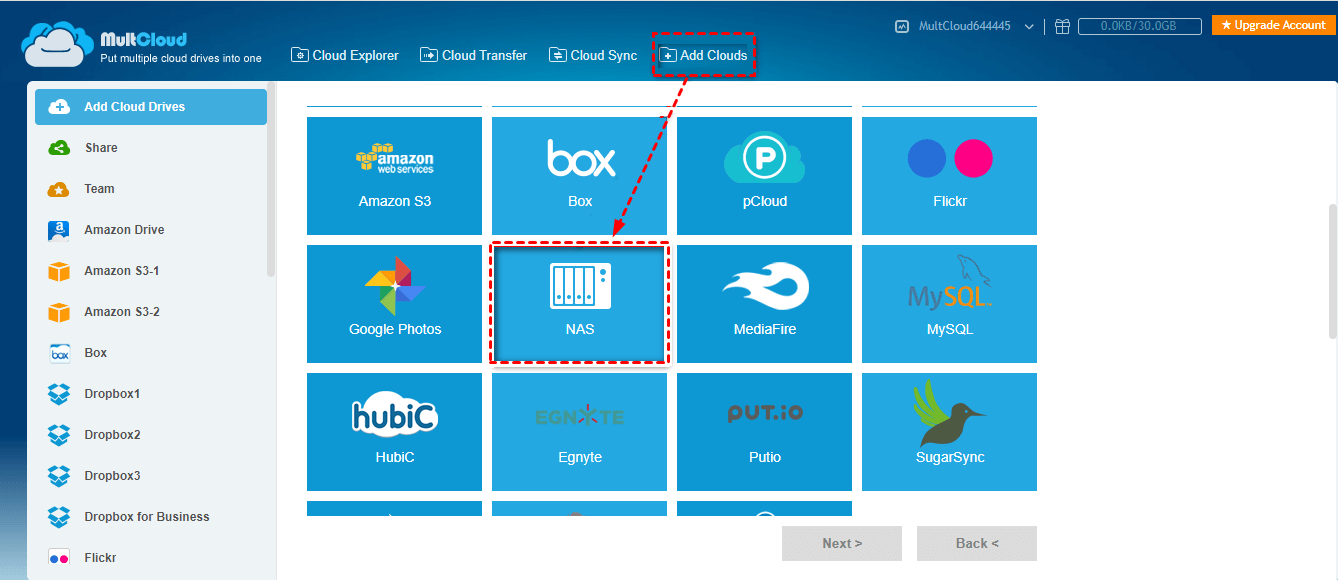
Task: Select the HubiC tile
Action: click(x=394, y=432)
